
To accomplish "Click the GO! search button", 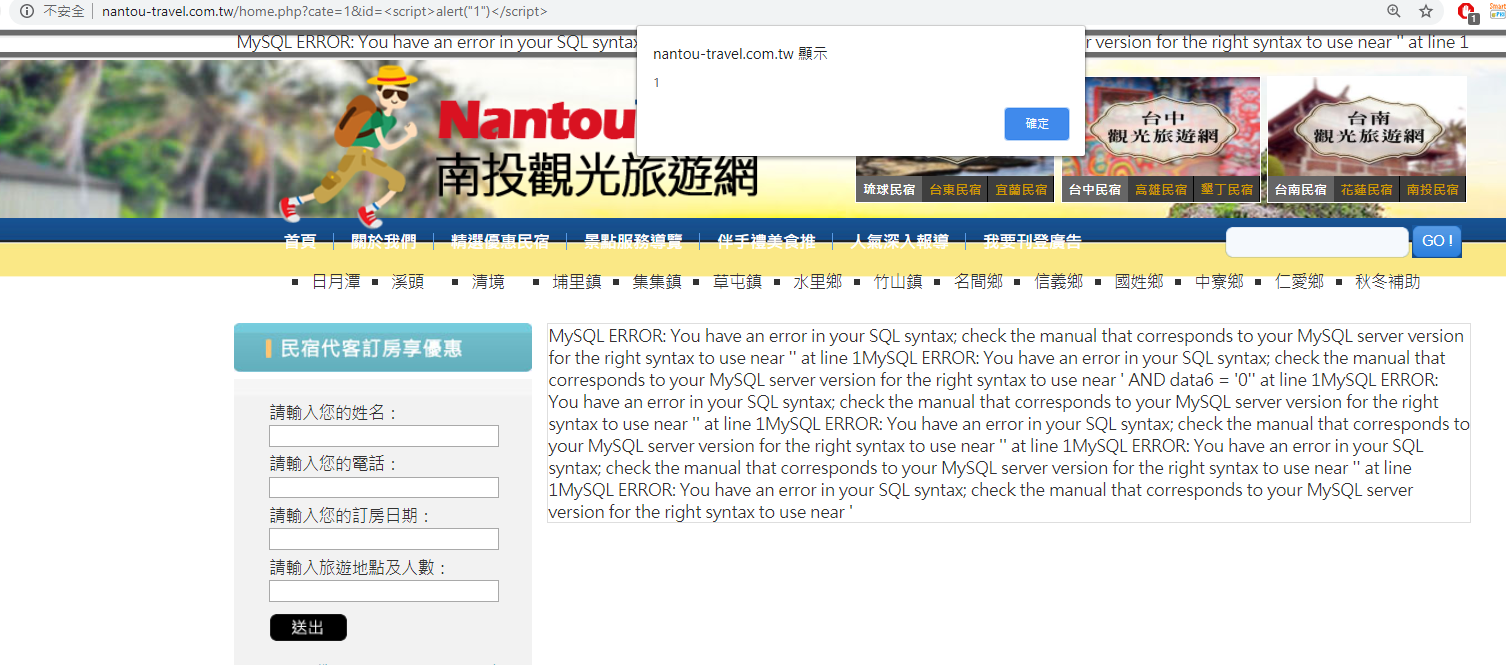I will pos(1437,241).
